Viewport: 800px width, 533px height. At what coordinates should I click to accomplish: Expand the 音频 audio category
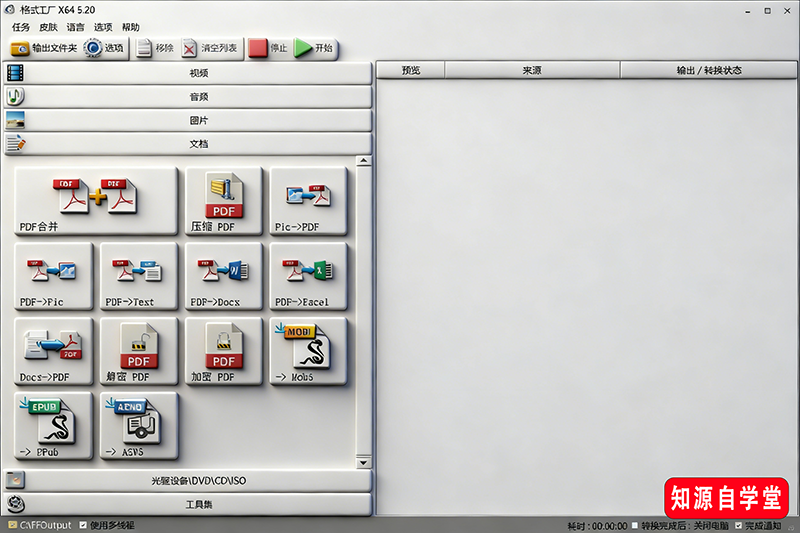(x=188, y=97)
